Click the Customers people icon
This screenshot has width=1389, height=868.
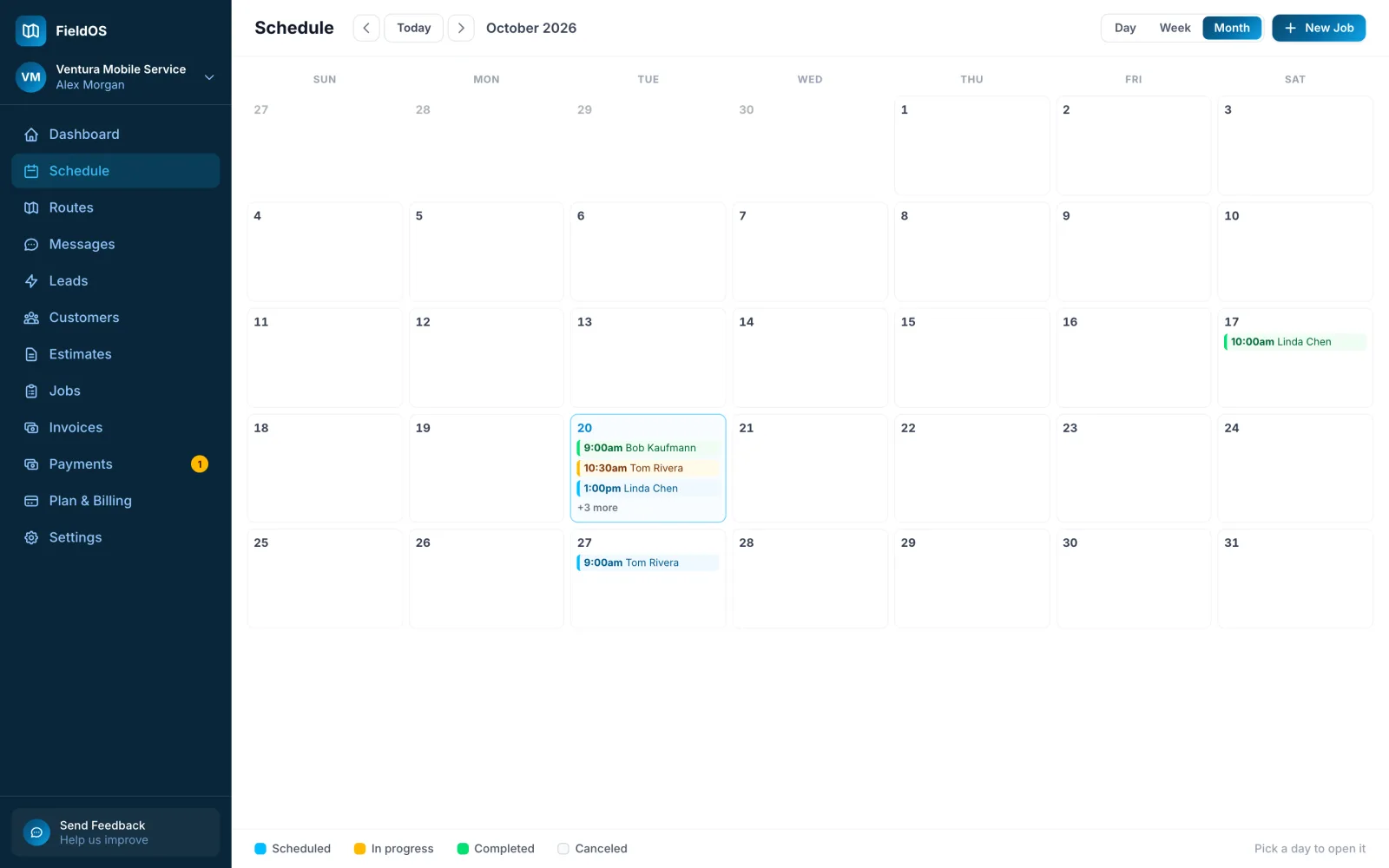click(31, 318)
